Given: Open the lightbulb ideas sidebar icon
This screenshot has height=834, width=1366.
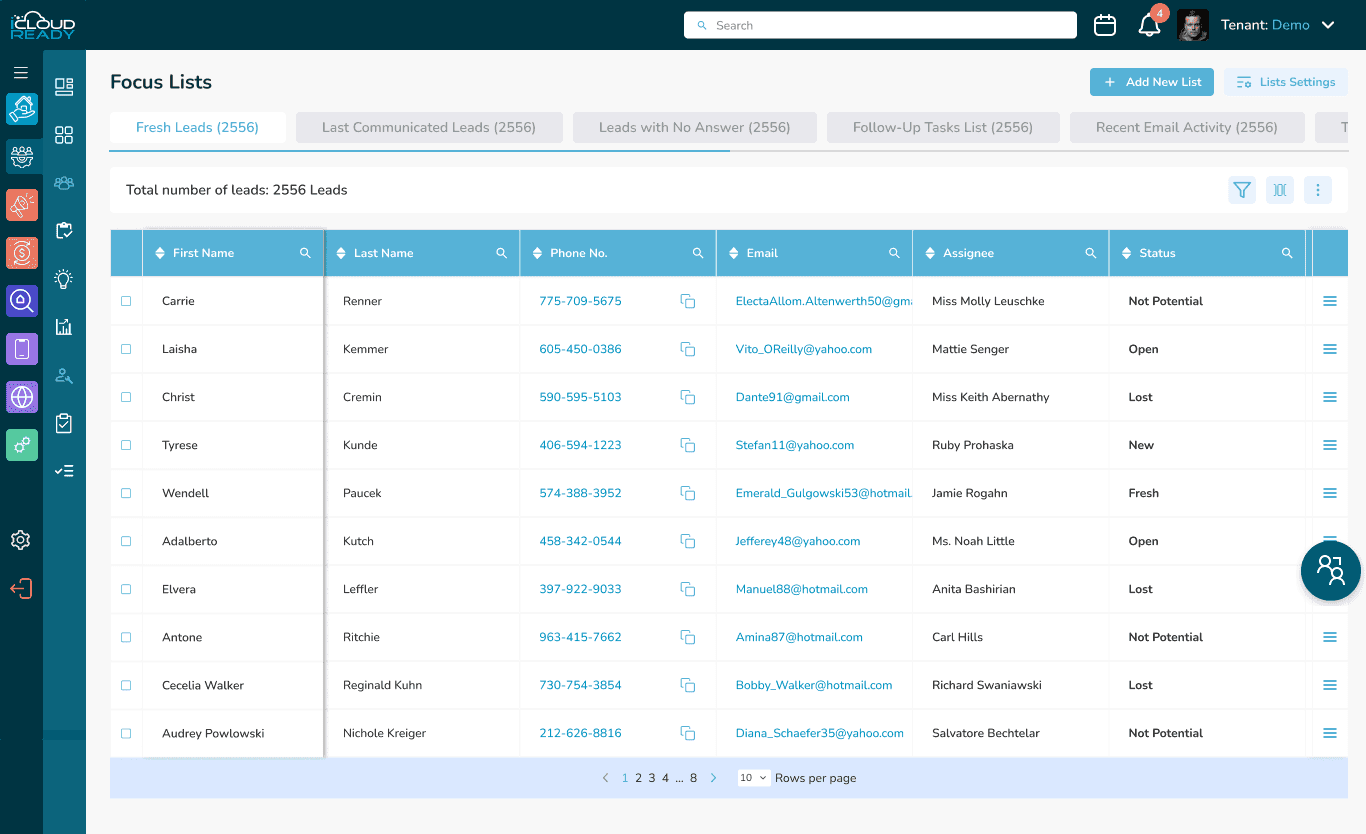Looking at the screenshot, I should [x=64, y=279].
